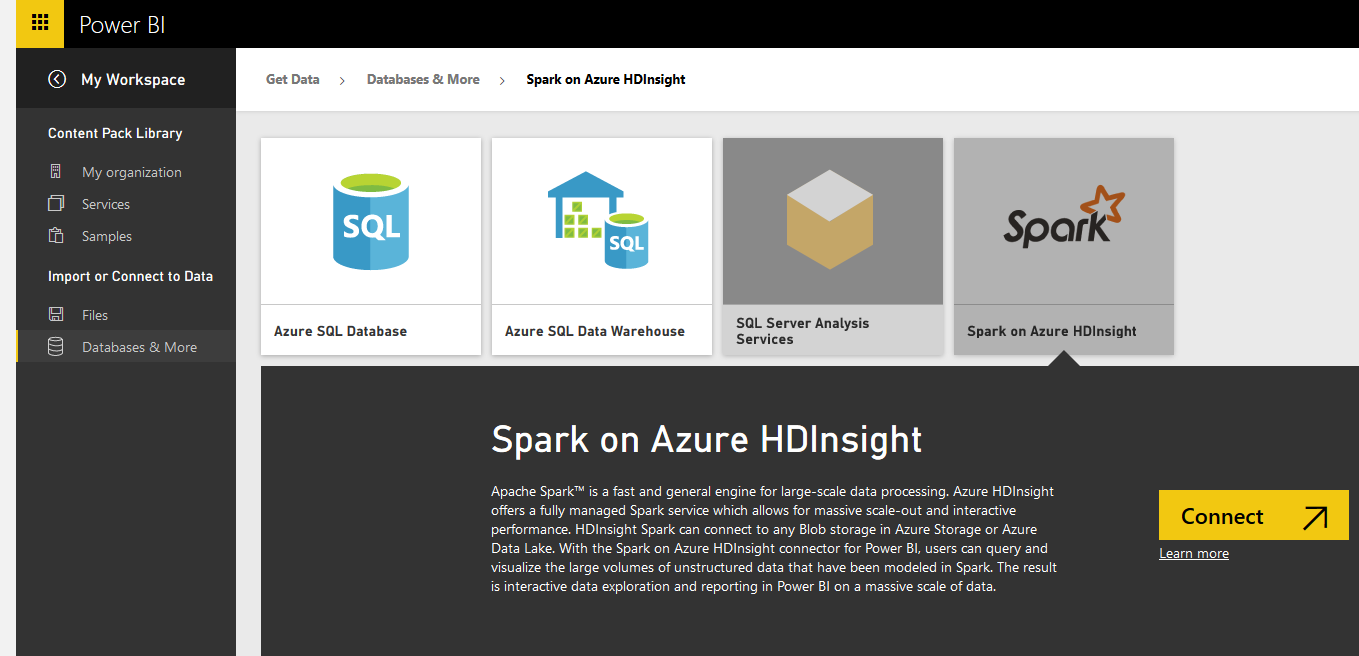1359x656 pixels.
Task: Go to Databases & More breadcrumb
Action: (x=423, y=79)
